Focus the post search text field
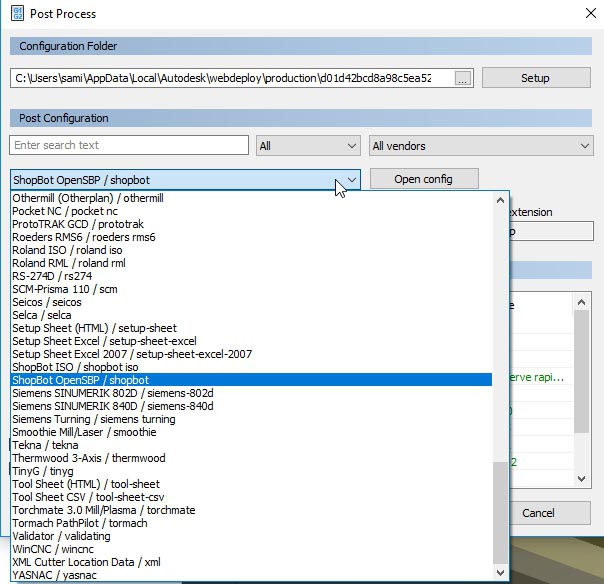604x584 pixels. [x=129, y=145]
